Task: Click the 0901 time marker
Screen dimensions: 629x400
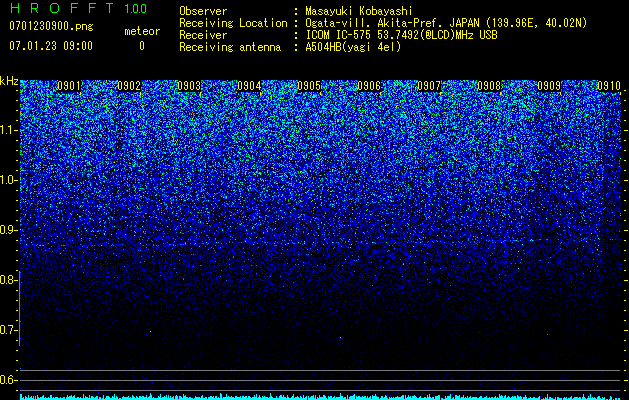Action: (69, 86)
